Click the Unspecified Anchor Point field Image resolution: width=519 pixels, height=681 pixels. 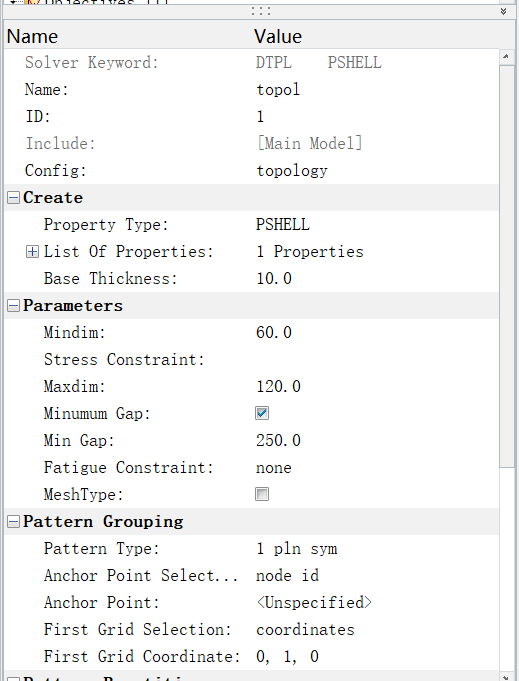click(x=376, y=603)
